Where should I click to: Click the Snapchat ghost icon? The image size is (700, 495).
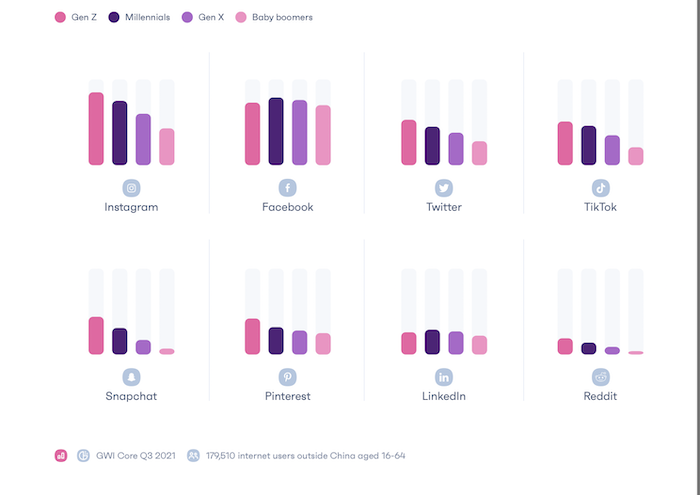coord(131,377)
